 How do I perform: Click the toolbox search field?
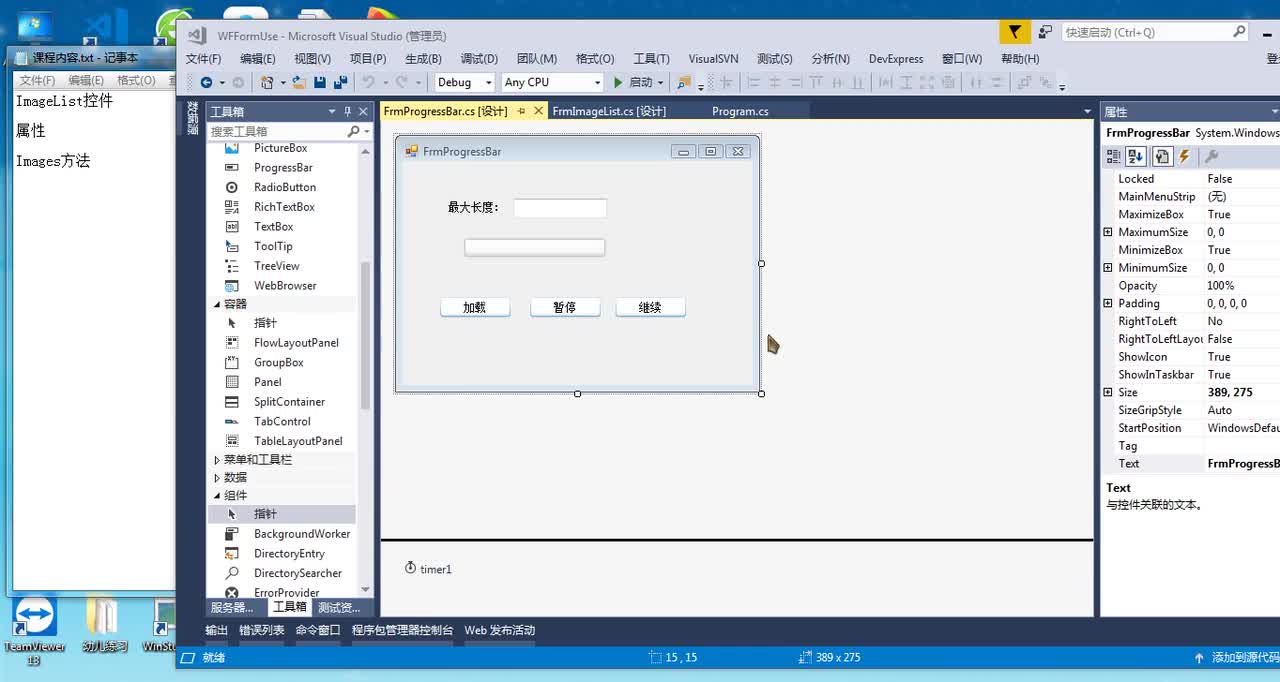[x=277, y=131]
